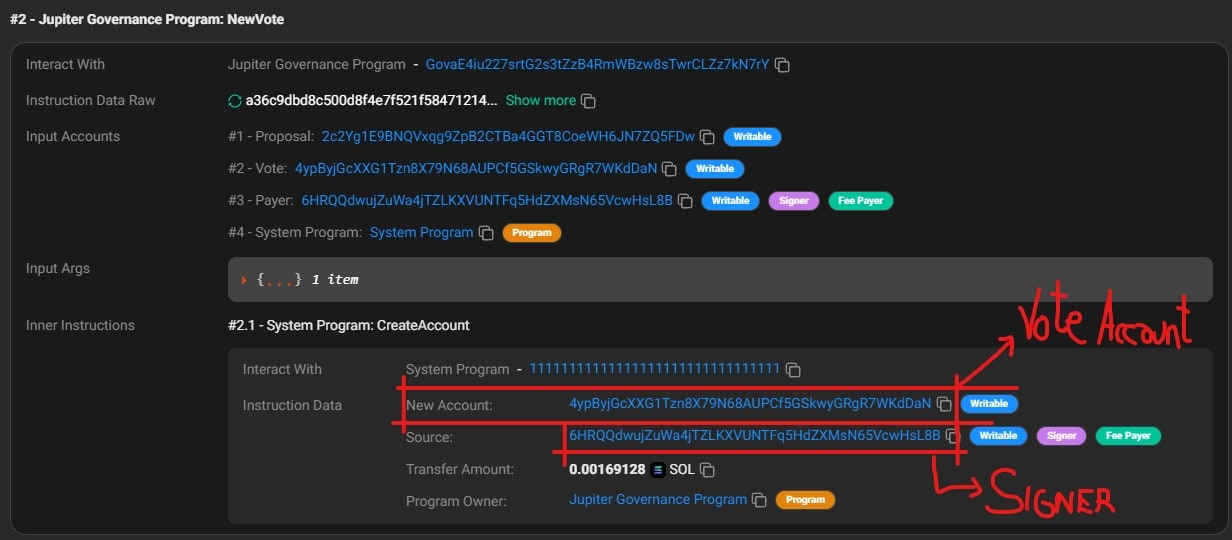Click the SOL token icon next to 0.00169128
The image size is (1232, 540).
click(x=658, y=469)
